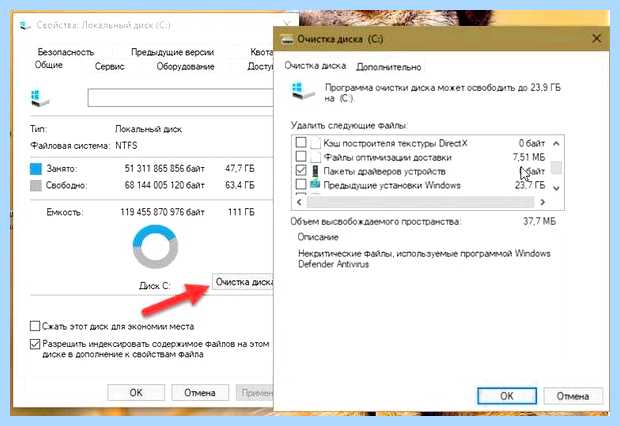Click the disk usage donut chart
The height and width of the screenshot is (426, 620).
point(155,246)
